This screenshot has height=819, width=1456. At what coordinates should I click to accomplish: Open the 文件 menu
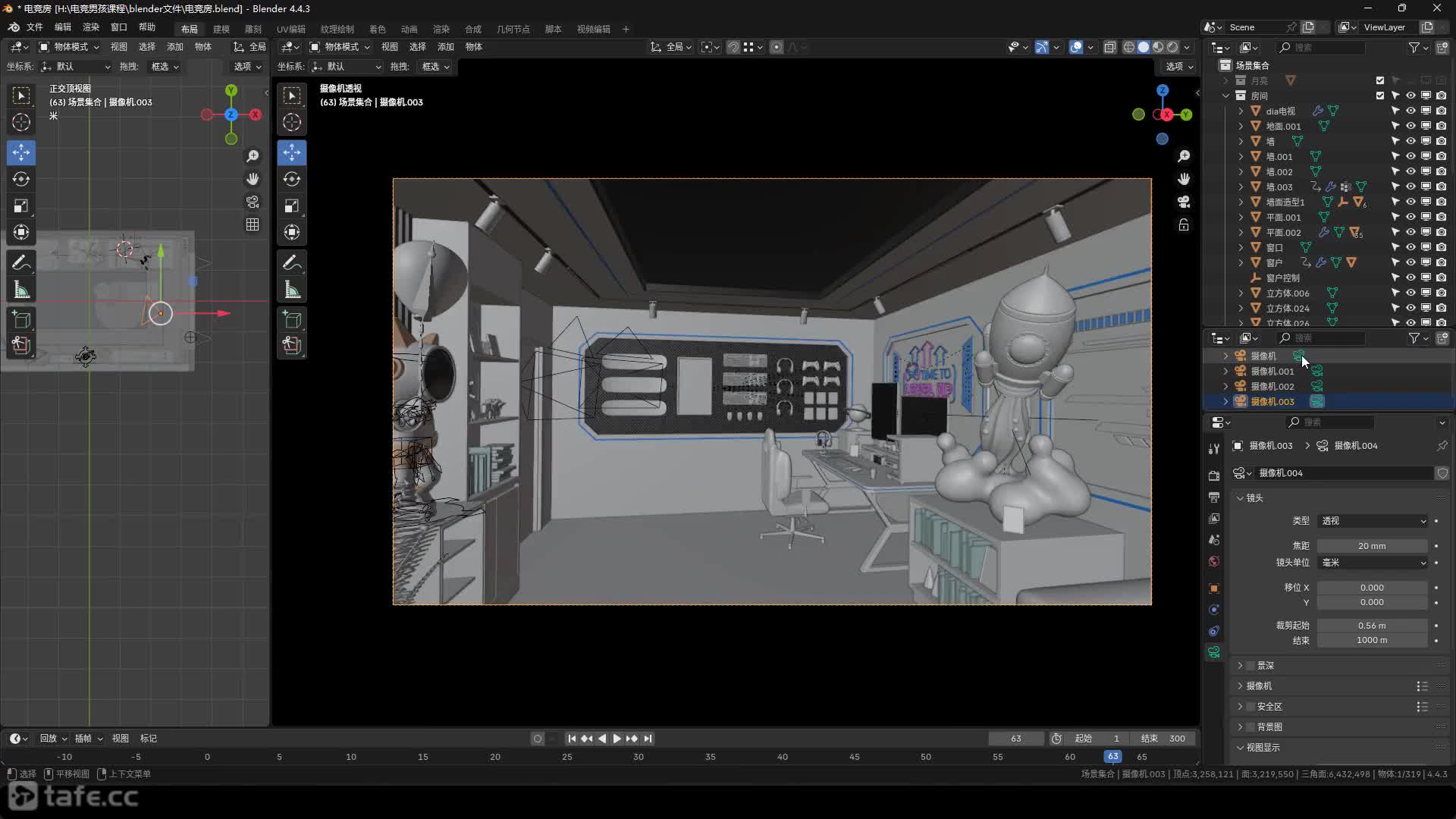pos(35,27)
